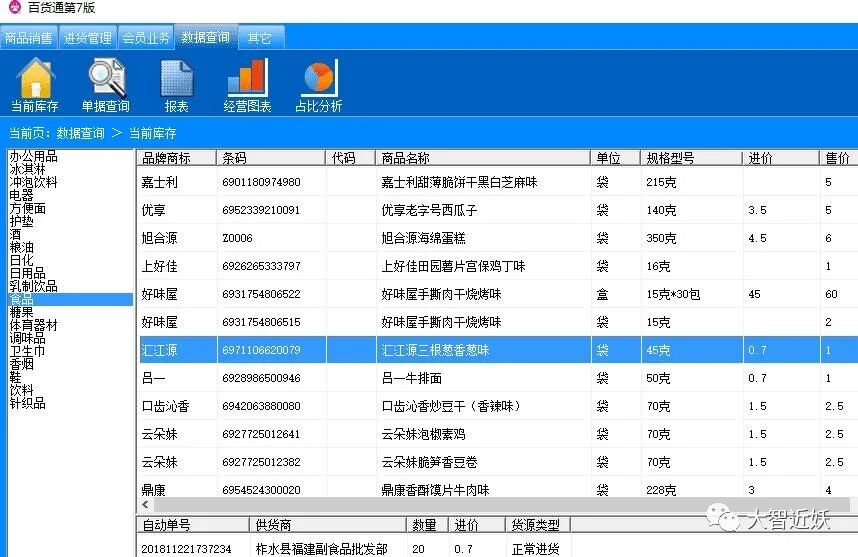Select the 粮油 category

[x=21, y=247]
